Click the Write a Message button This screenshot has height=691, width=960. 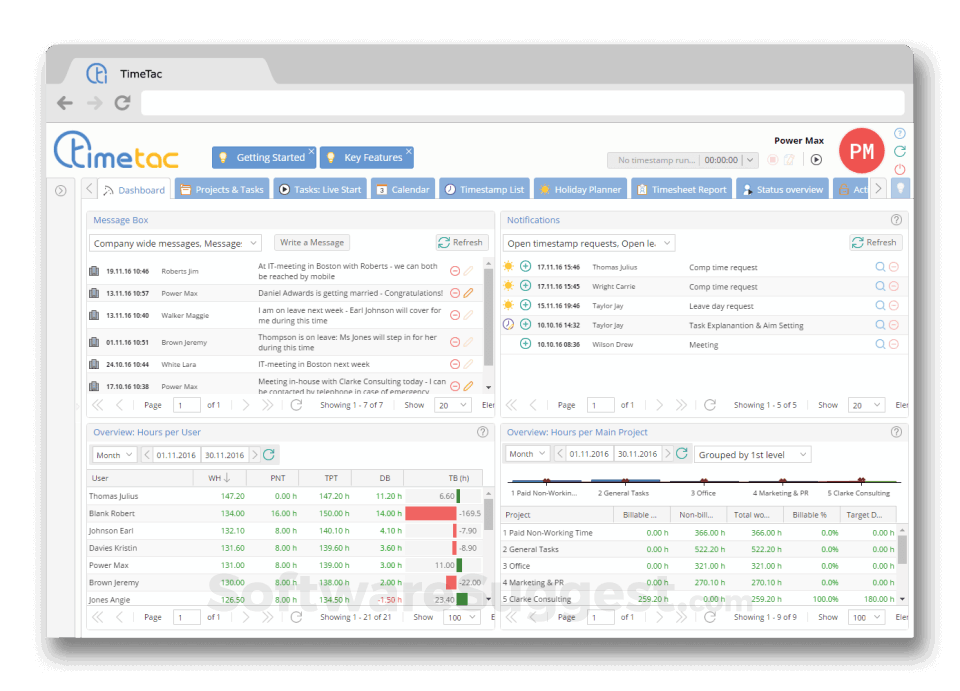point(313,242)
